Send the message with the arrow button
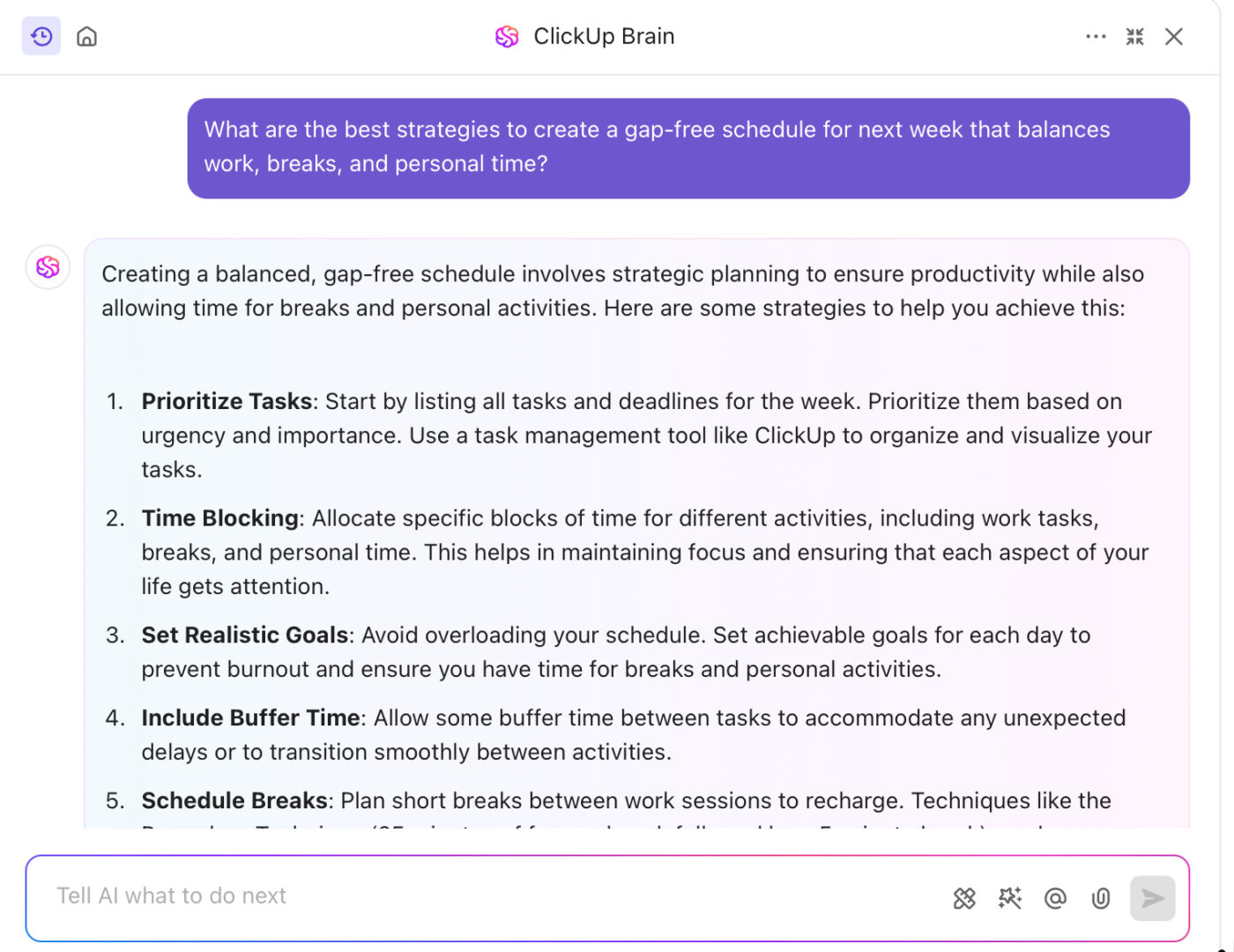Viewport: 1234px width, 952px height. [1153, 898]
